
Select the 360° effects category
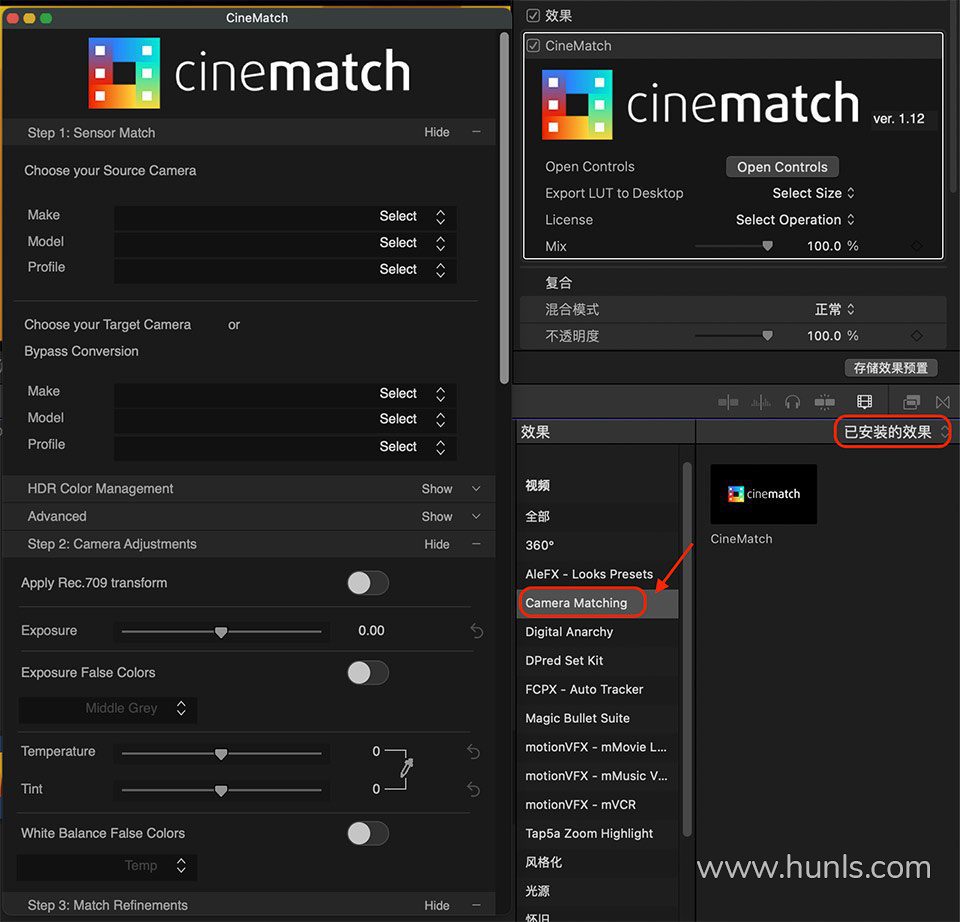[539, 545]
